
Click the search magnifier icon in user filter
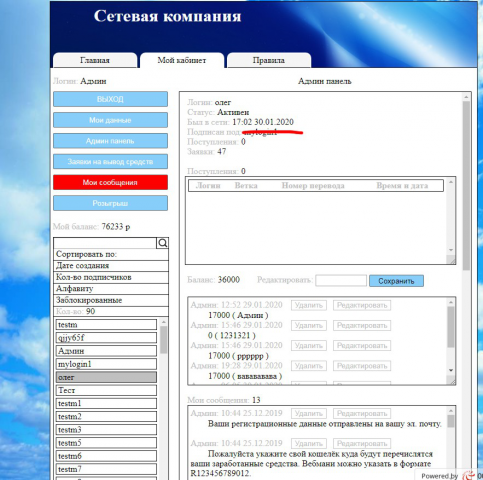click(x=162, y=243)
